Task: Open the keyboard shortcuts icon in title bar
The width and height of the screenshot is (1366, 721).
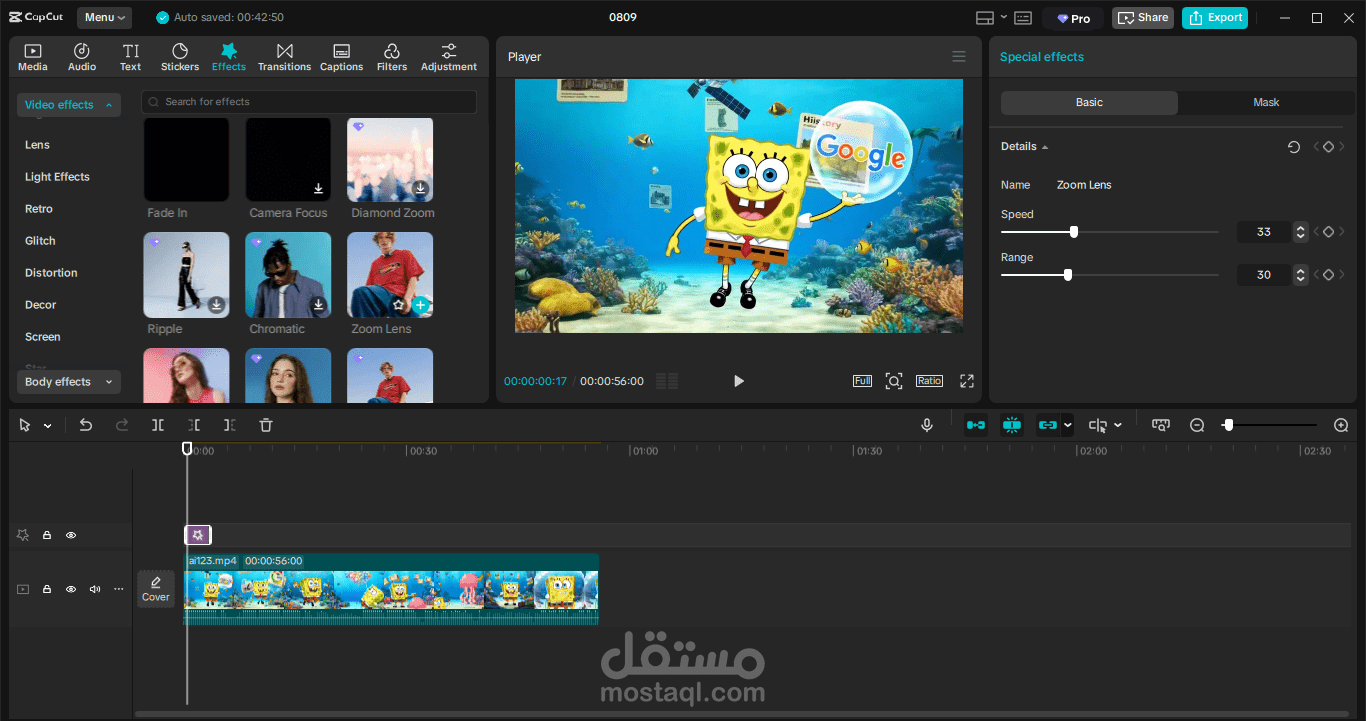Action: coord(1023,18)
